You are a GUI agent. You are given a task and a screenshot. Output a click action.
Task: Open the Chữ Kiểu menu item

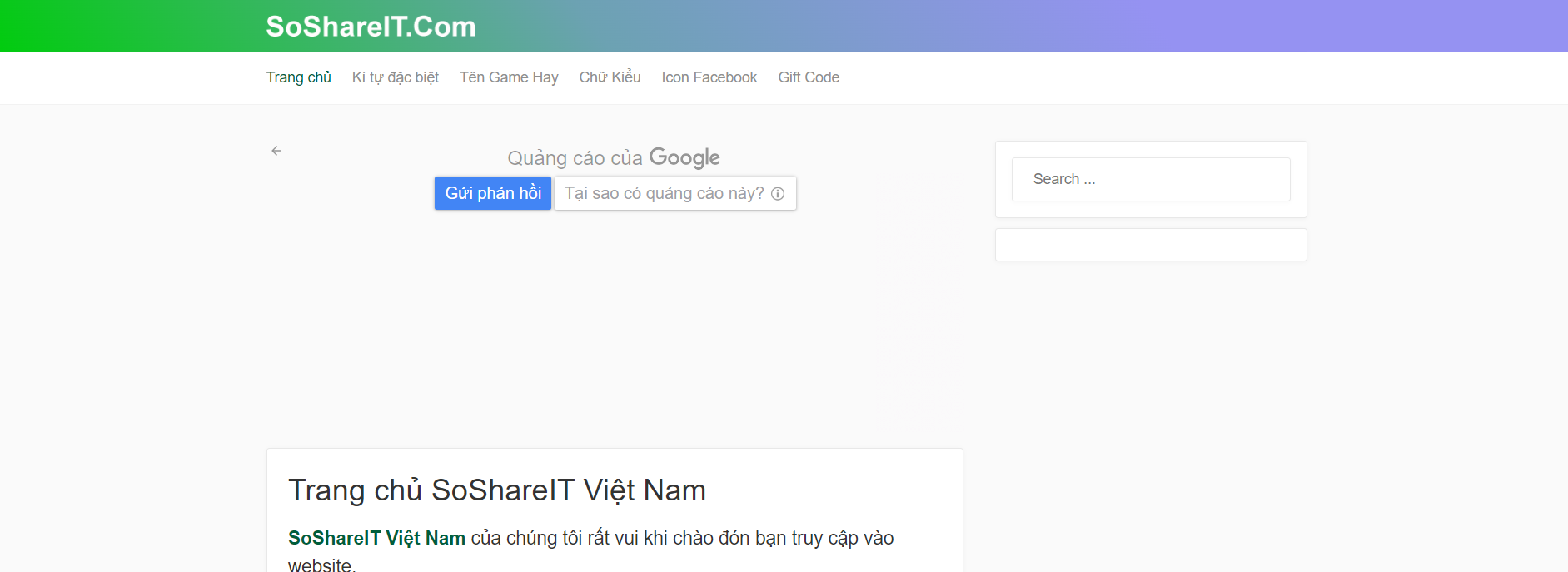(x=610, y=77)
